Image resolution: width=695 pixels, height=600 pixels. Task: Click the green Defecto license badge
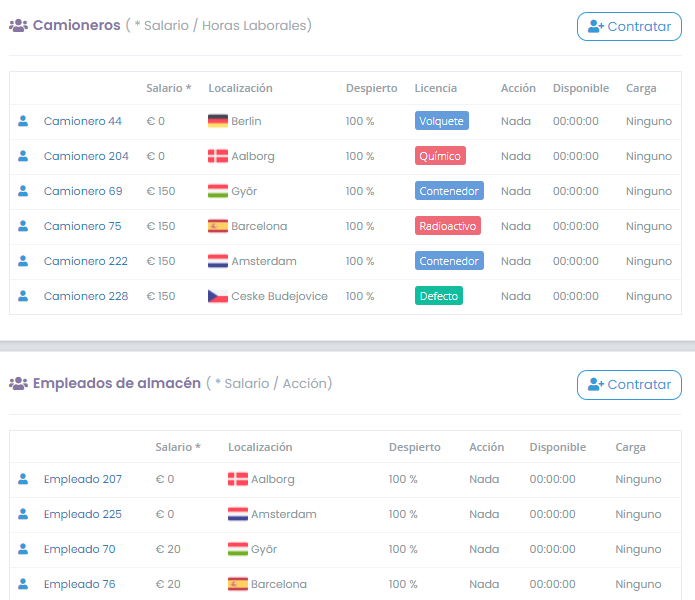click(x=439, y=296)
